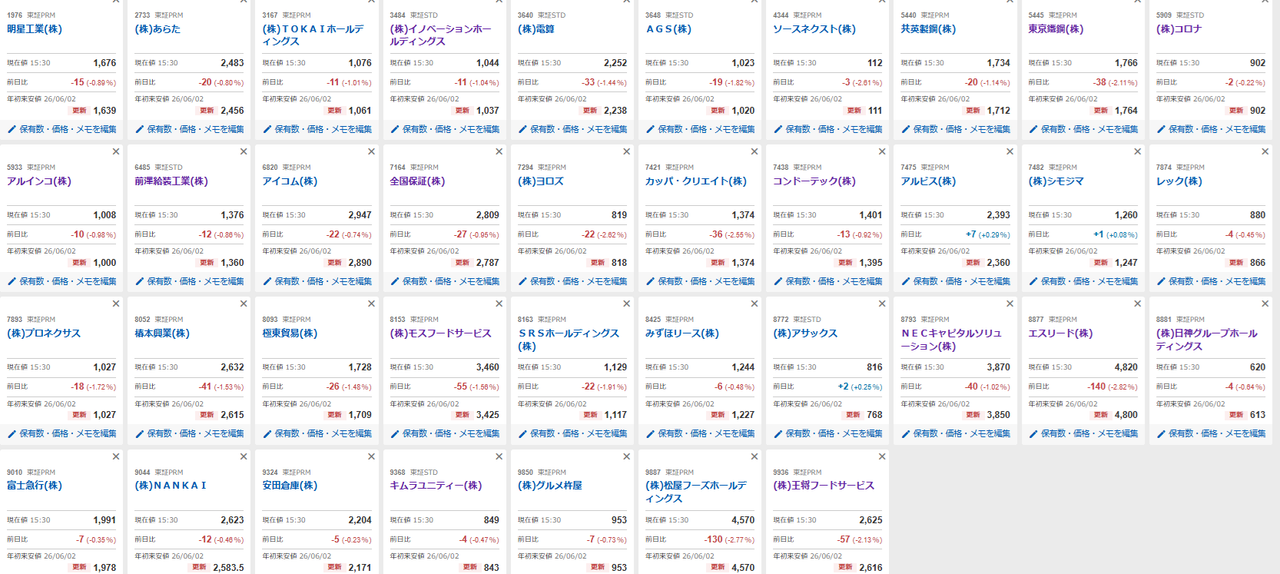Click 保有数・価格・メモを編集 on シモジマ card
The height and width of the screenshot is (574, 1280).
pos(1089,282)
